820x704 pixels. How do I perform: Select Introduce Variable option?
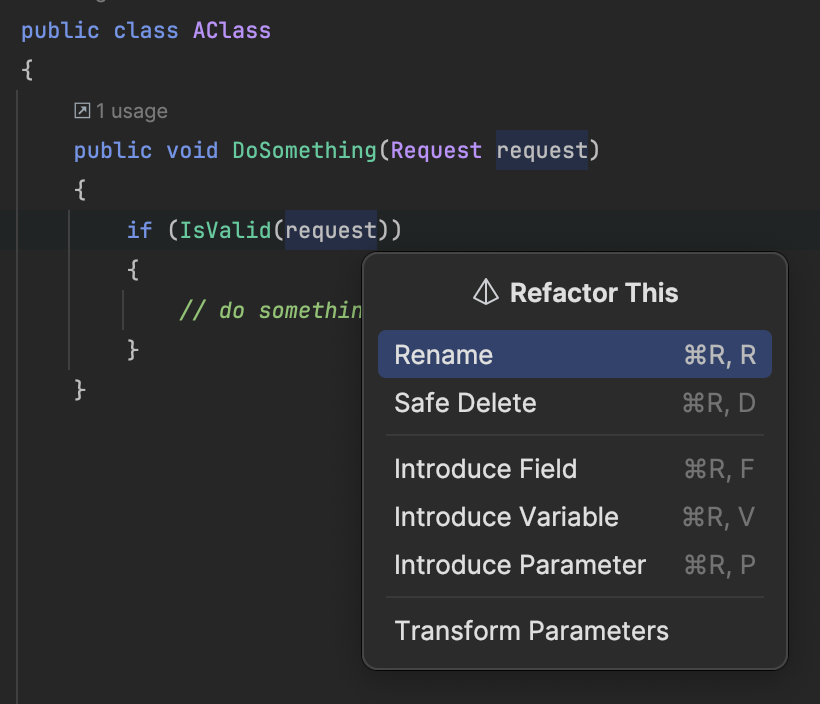click(506, 517)
